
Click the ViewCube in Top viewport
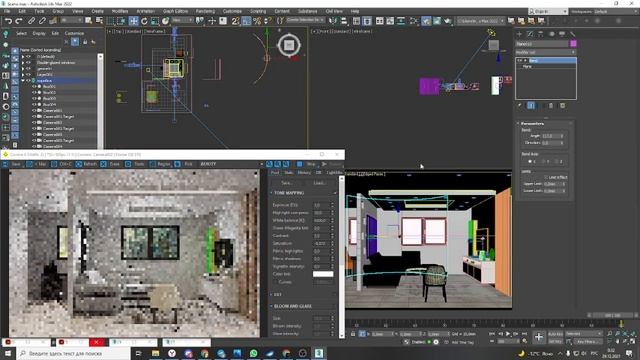(289, 45)
